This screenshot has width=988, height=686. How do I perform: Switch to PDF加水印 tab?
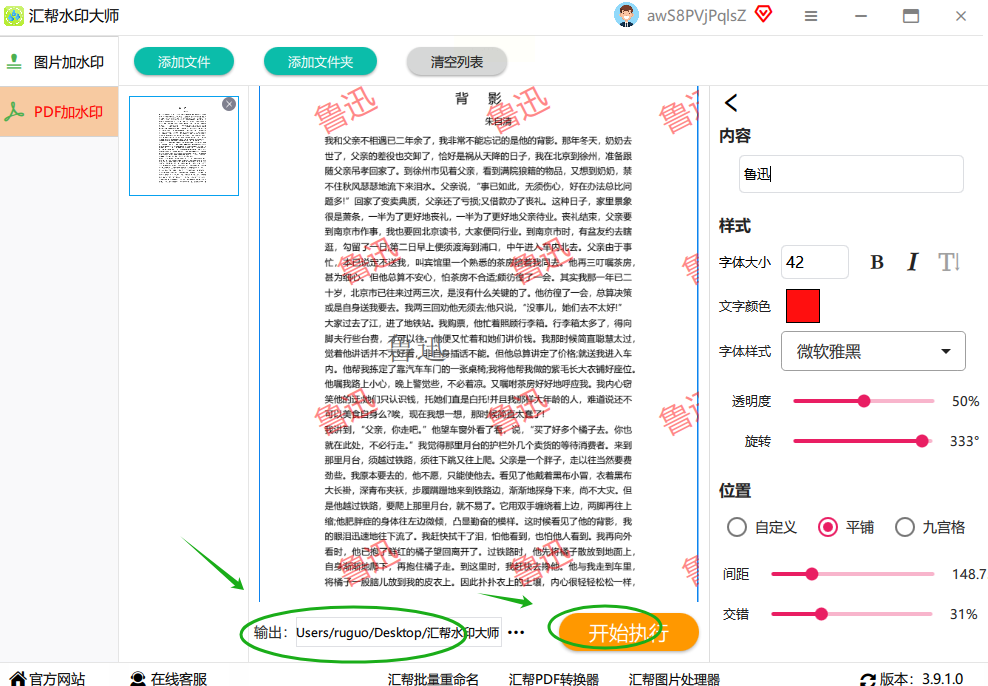pos(59,112)
